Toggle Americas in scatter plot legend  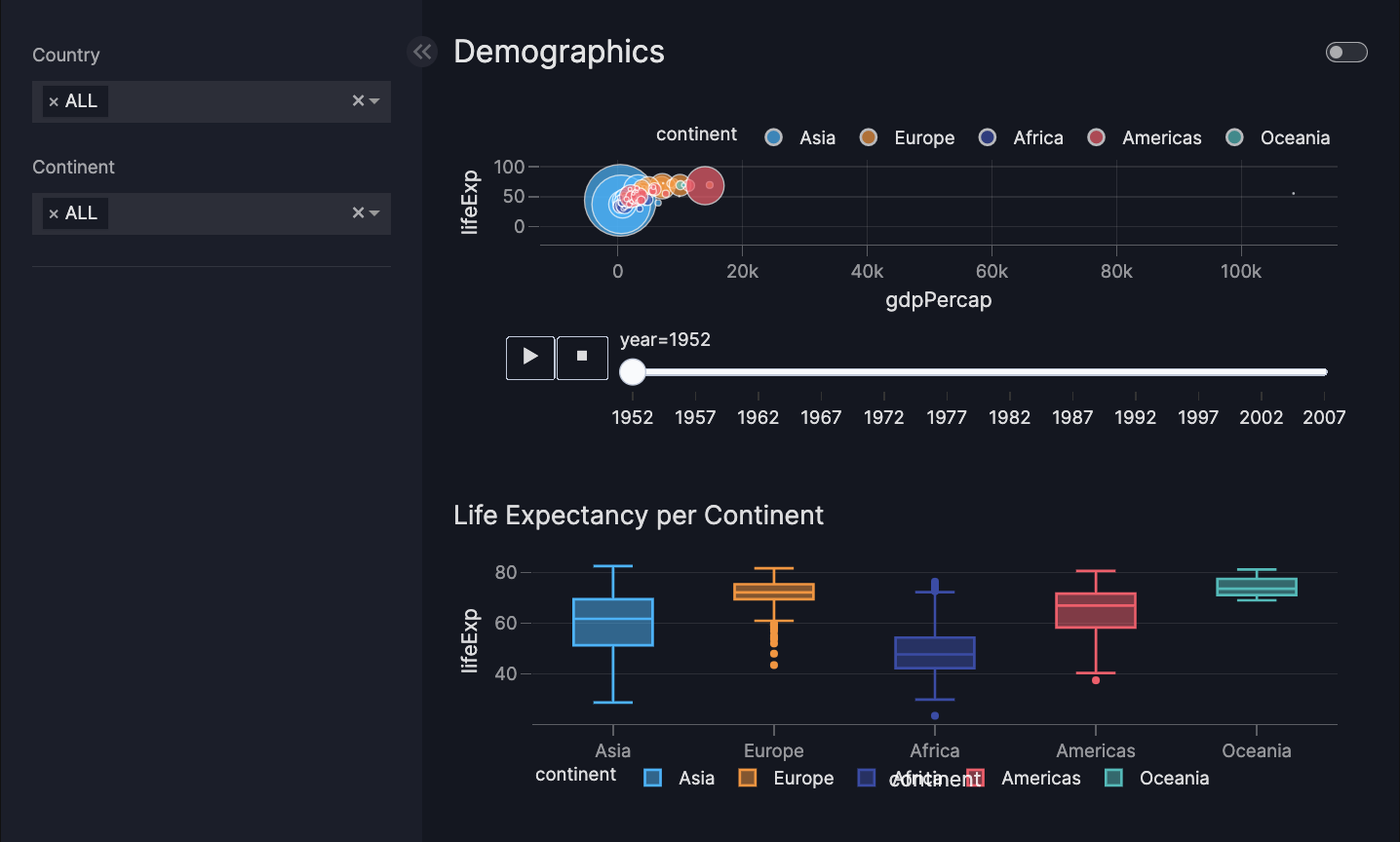click(1145, 137)
